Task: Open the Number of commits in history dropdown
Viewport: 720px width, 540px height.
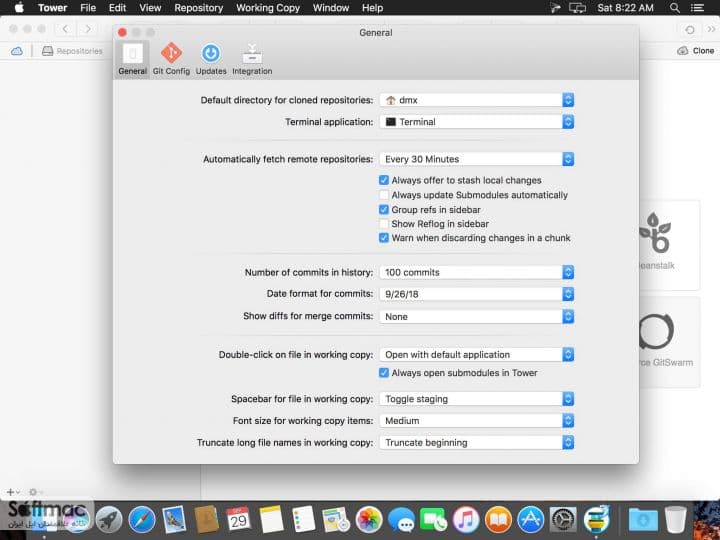Action: [477, 272]
